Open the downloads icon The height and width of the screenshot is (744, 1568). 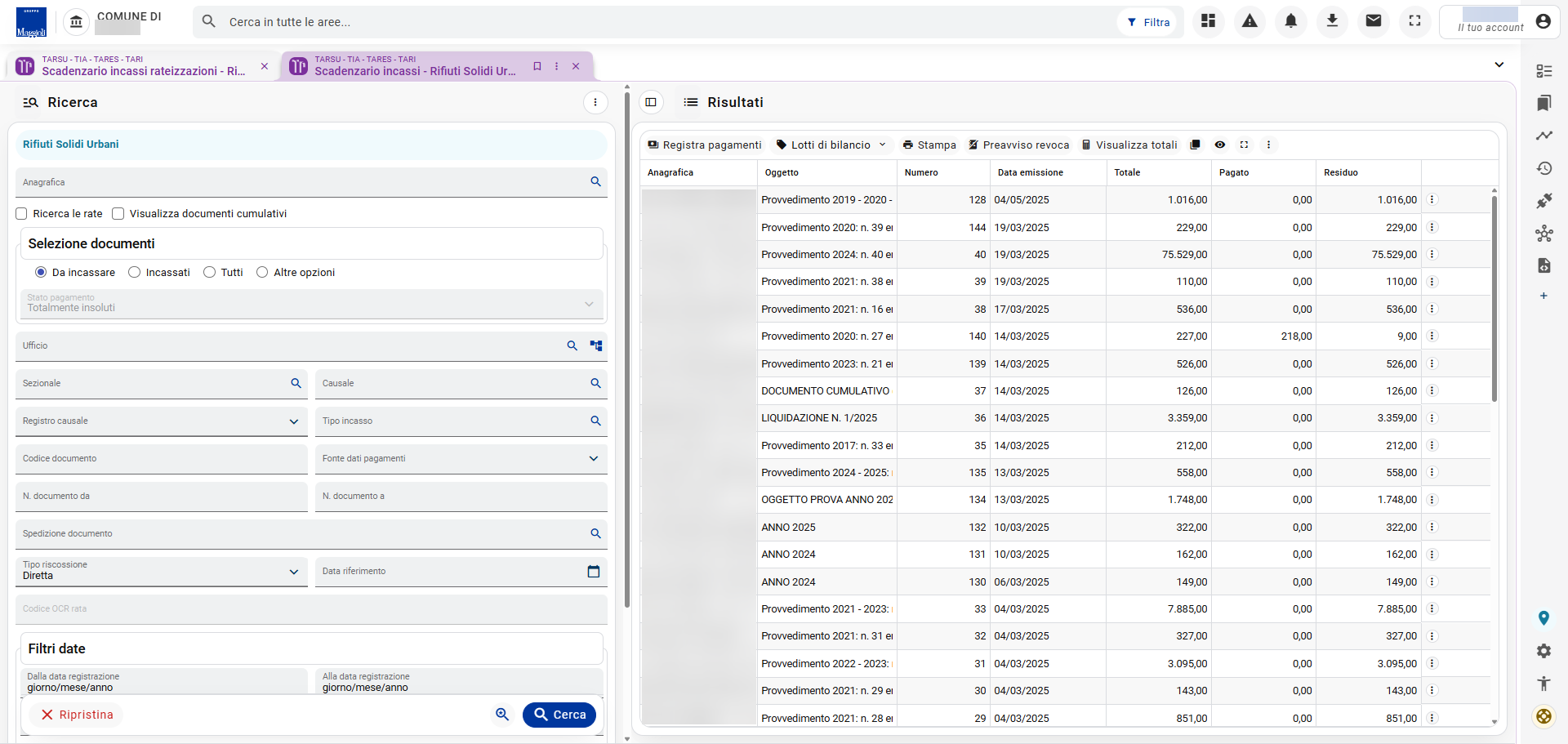[x=1332, y=21]
